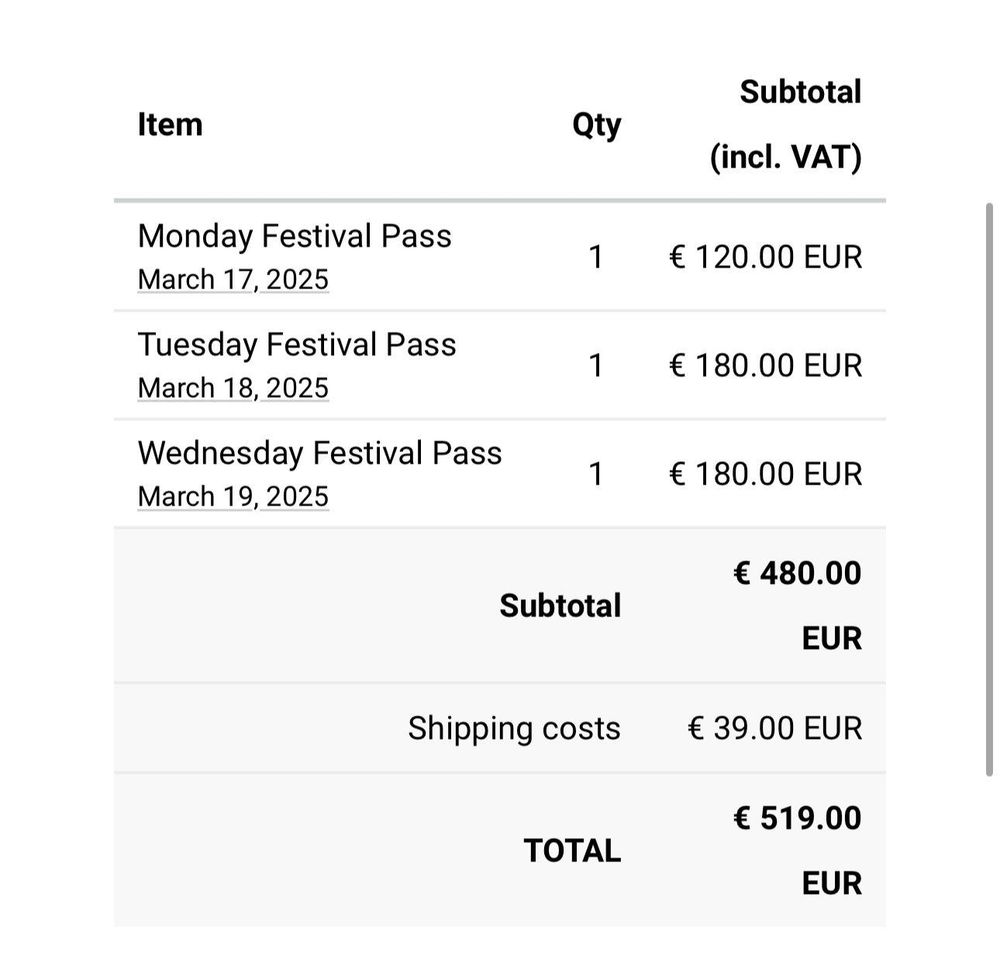This screenshot has width=1000, height=970.
Task: Click the bold Subtotal label in summary
Action: coord(560,606)
